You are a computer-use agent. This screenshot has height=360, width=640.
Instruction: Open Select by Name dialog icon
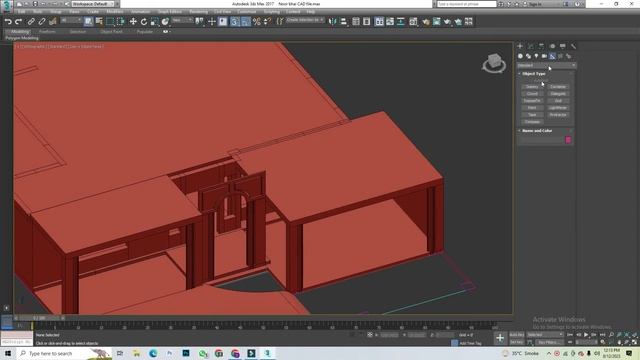pos(99,22)
